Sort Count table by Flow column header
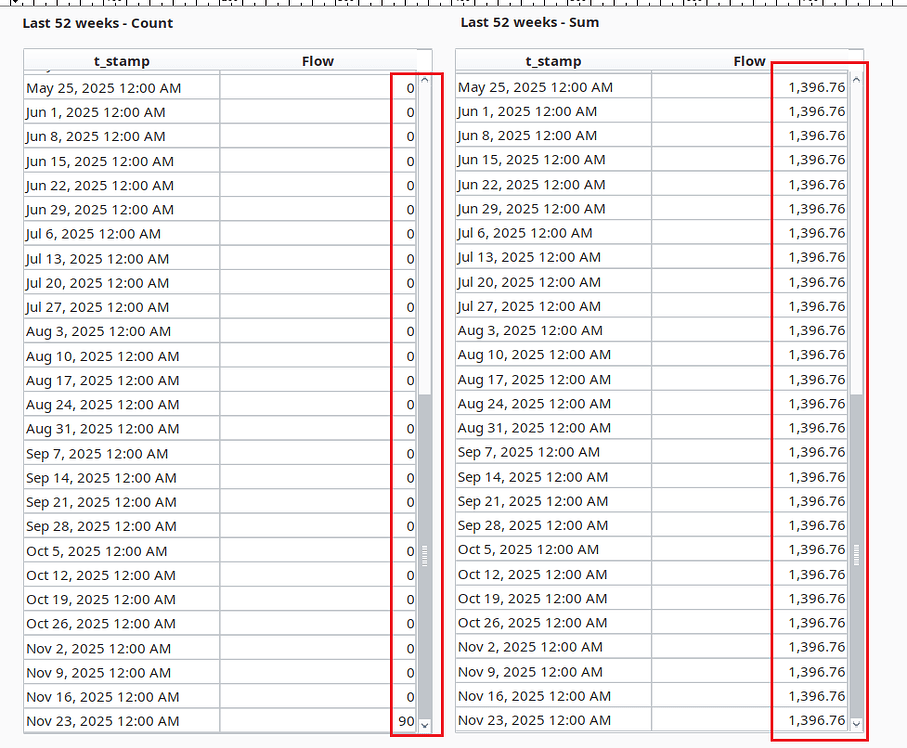This screenshot has width=907, height=748. pyautogui.click(x=317, y=61)
